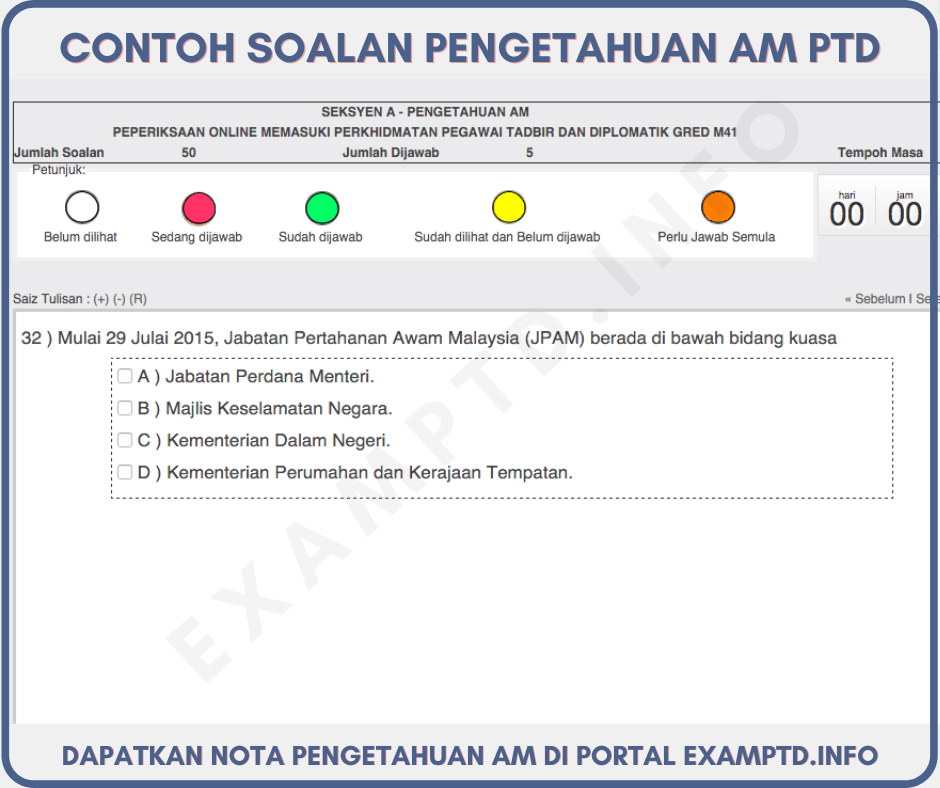Screen dimensions: 940x788
Task: Increase font size with (+) link
Action: pyautogui.click(x=101, y=299)
